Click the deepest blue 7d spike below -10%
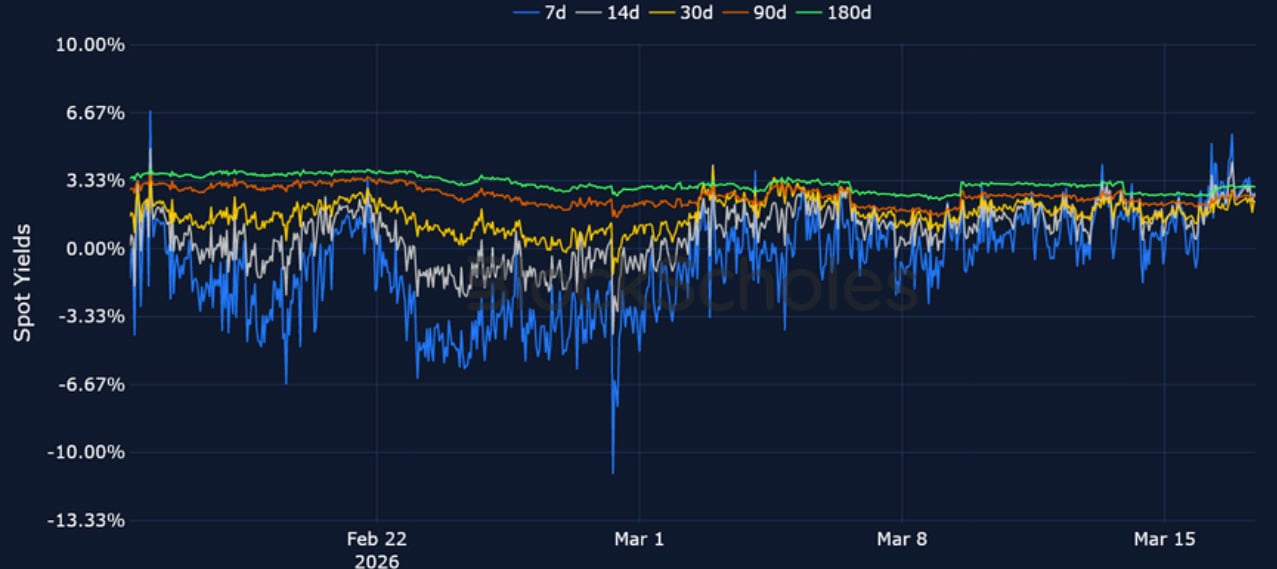Image resolution: width=1277 pixels, height=569 pixels. tap(613, 470)
